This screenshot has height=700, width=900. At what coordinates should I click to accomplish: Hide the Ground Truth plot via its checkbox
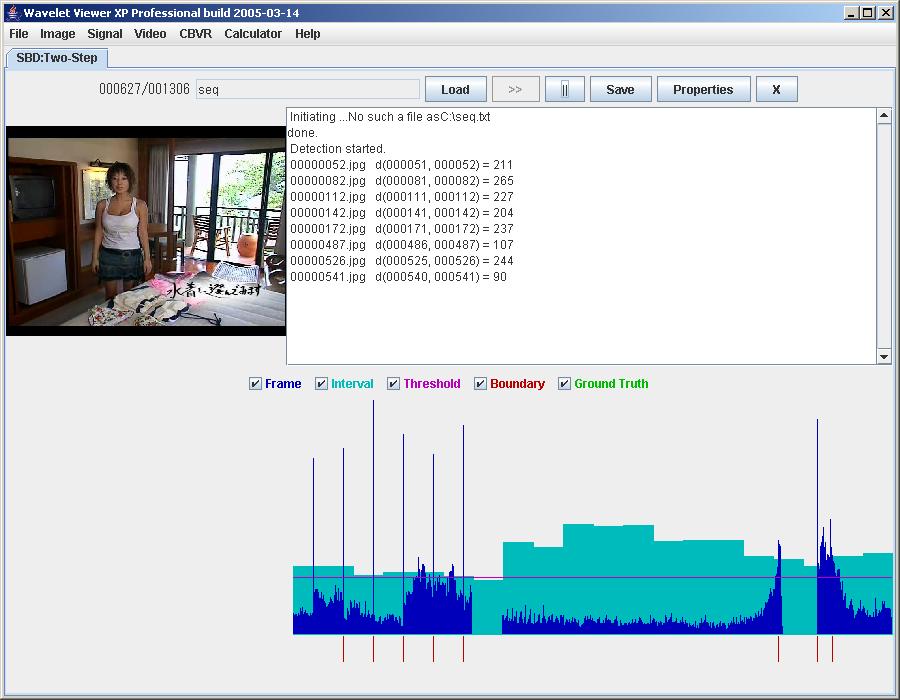(x=565, y=384)
